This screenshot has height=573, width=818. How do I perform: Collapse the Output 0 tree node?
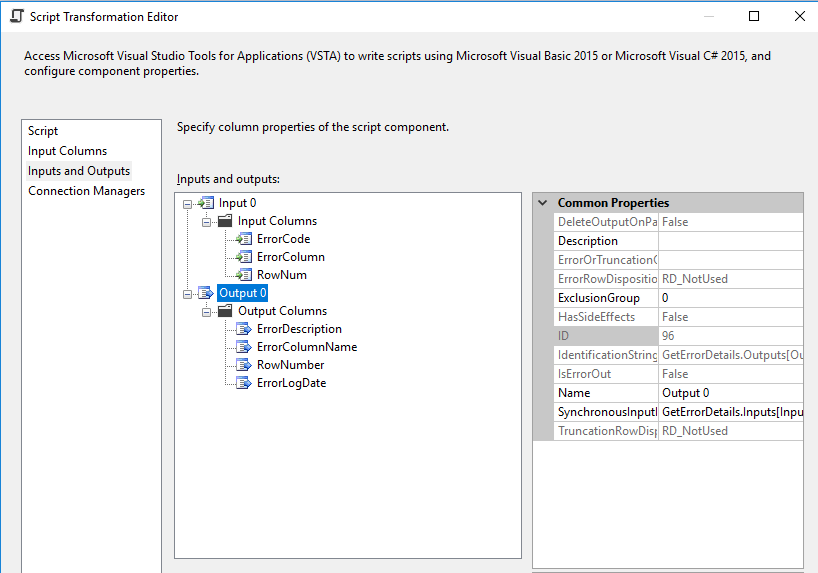coord(187,294)
